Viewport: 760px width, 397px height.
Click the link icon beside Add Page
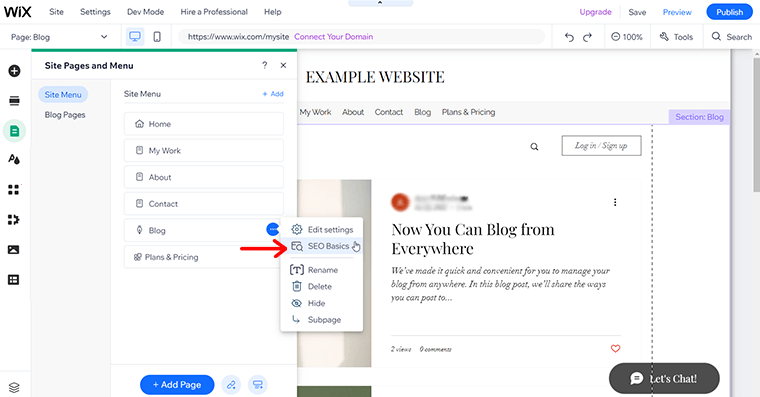231,385
